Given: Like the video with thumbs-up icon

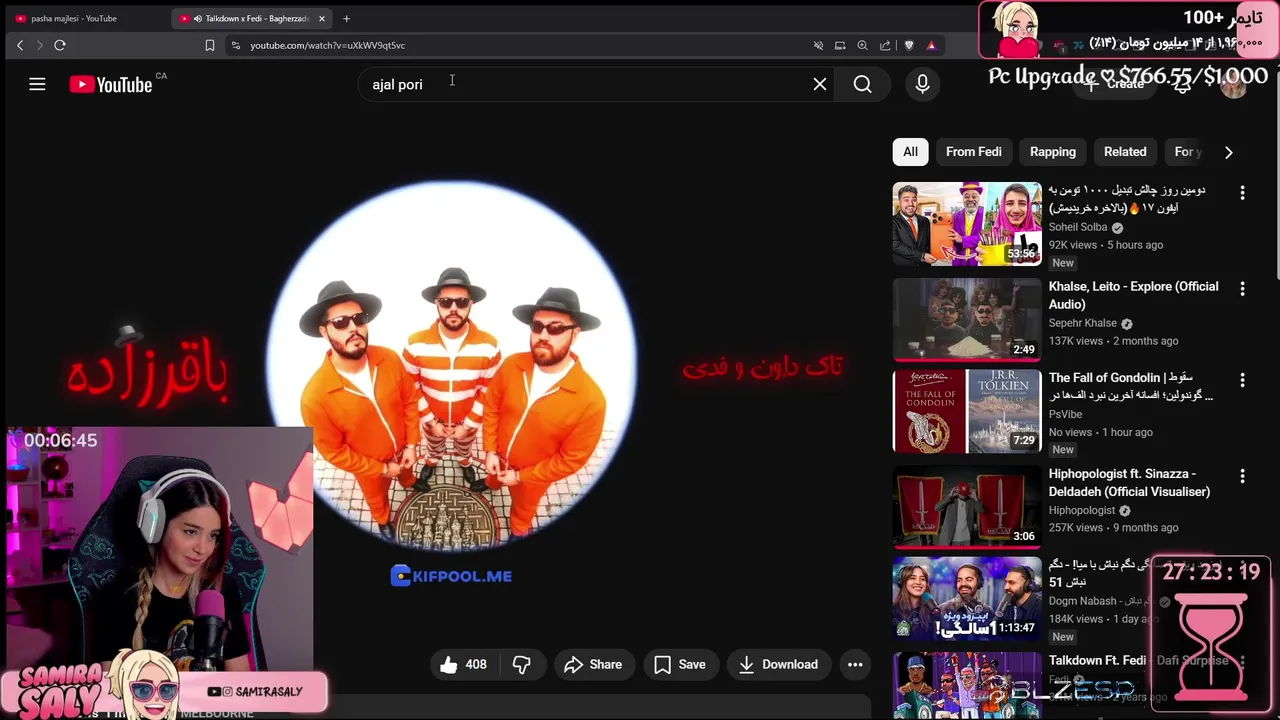Looking at the screenshot, I should [463, 664].
